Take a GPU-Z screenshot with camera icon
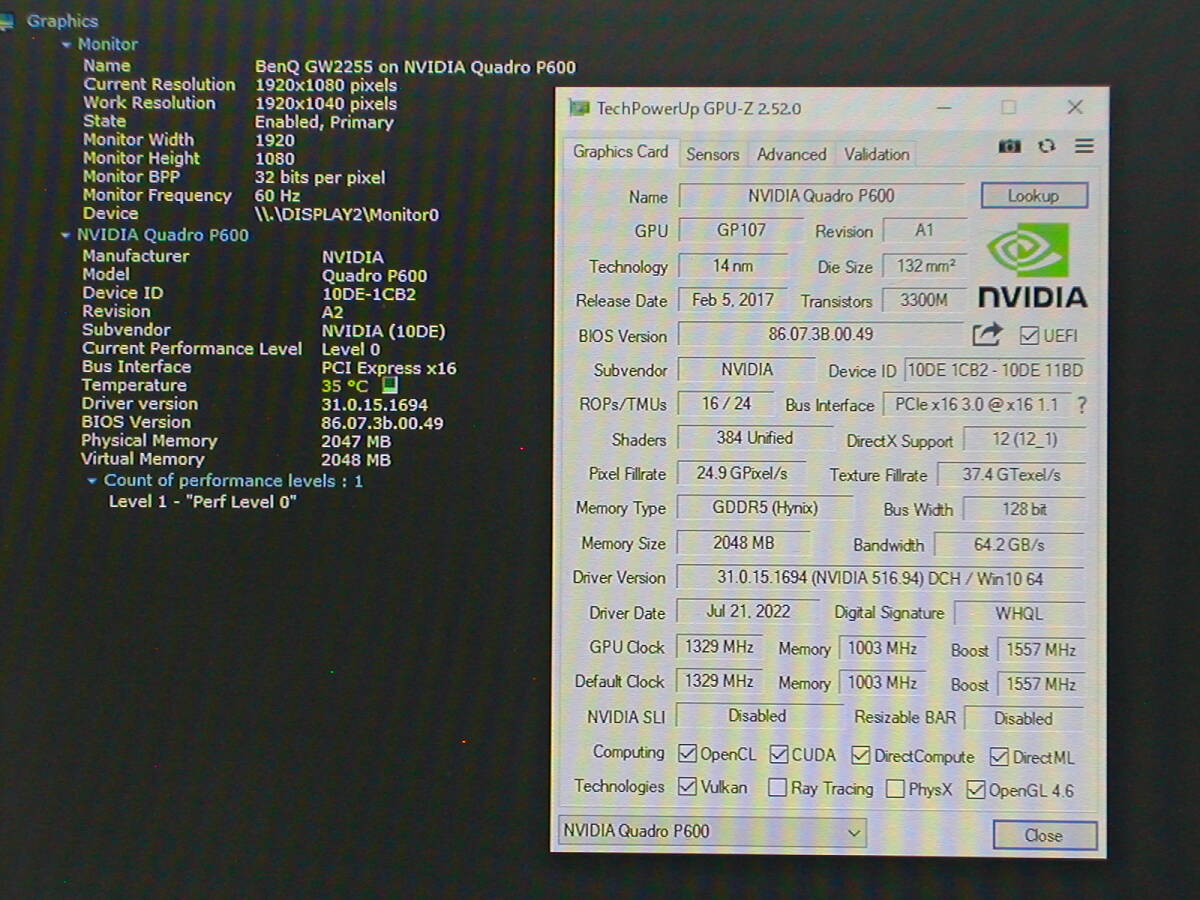 click(1010, 146)
